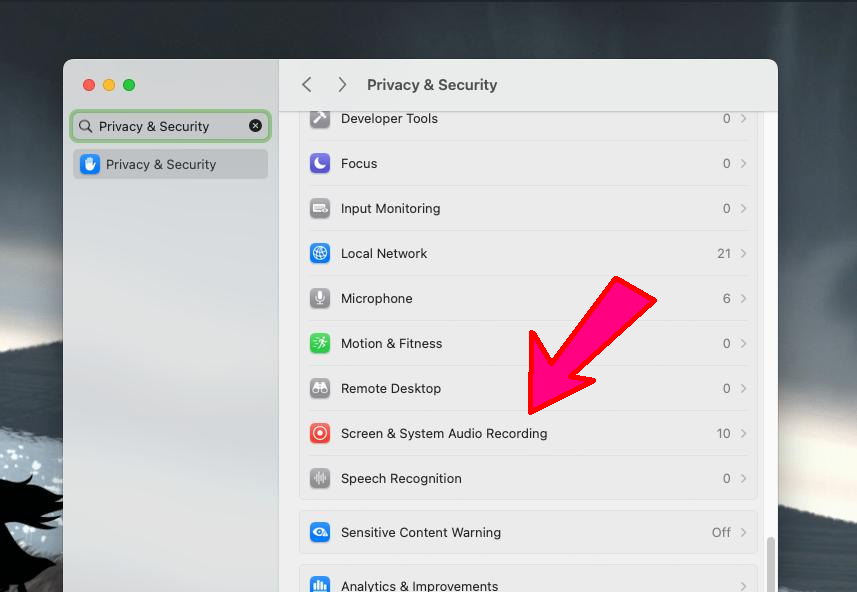Viewport: 857px width, 592px height.
Task: Click the Sensitive Content Warning Off value
Action: 721,532
